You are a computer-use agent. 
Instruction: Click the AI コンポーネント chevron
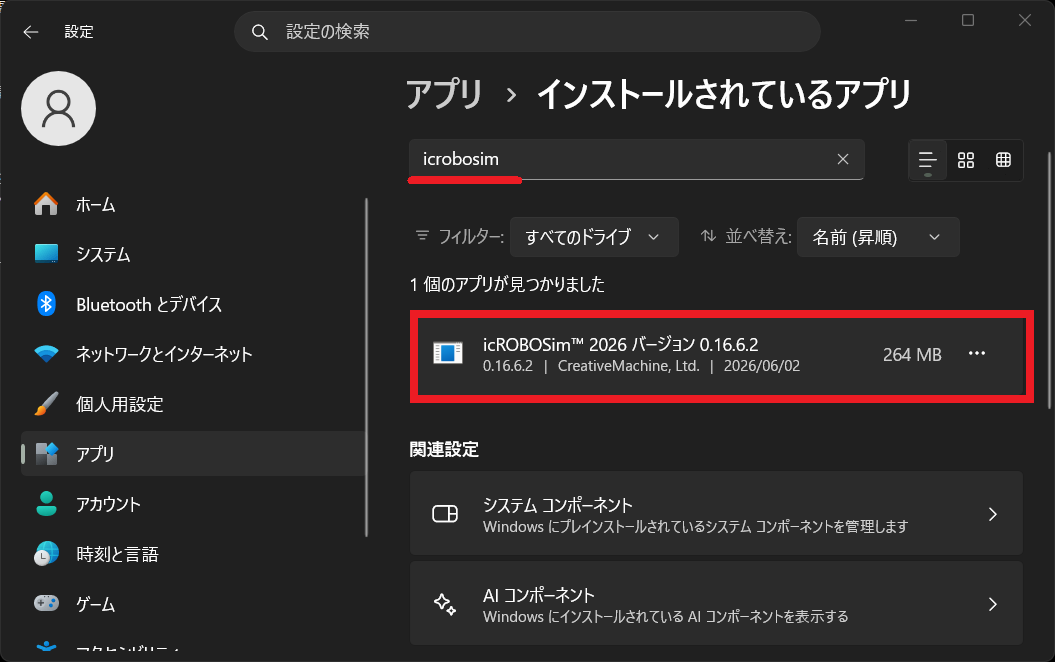pyautogui.click(x=992, y=604)
